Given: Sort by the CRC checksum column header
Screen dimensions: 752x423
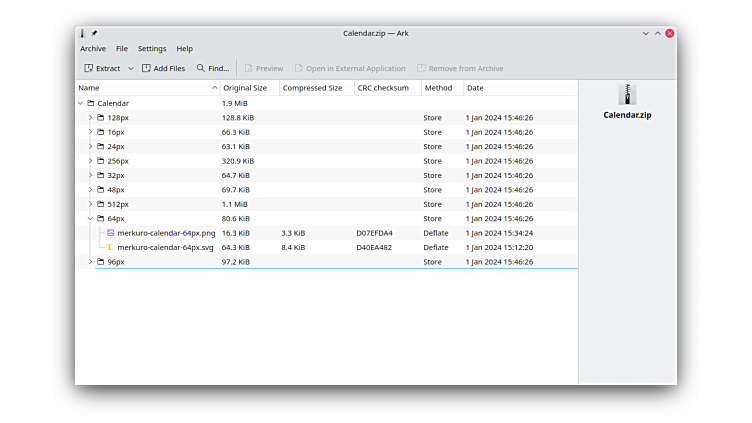Looking at the screenshot, I should tap(382, 88).
